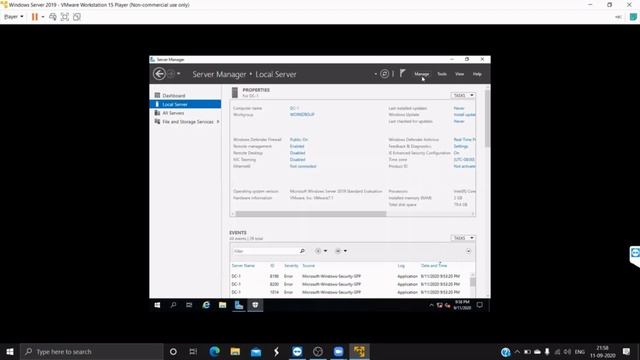Toggle VMware Unity mode
The image size is (640, 360).
[x=77, y=17]
